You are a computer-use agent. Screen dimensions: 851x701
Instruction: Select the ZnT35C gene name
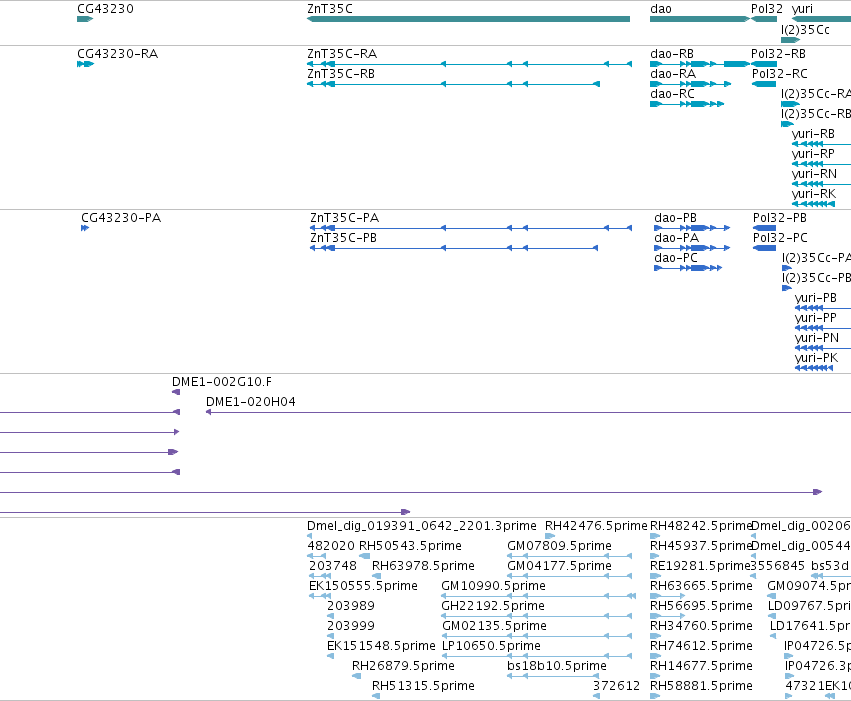point(329,9)
